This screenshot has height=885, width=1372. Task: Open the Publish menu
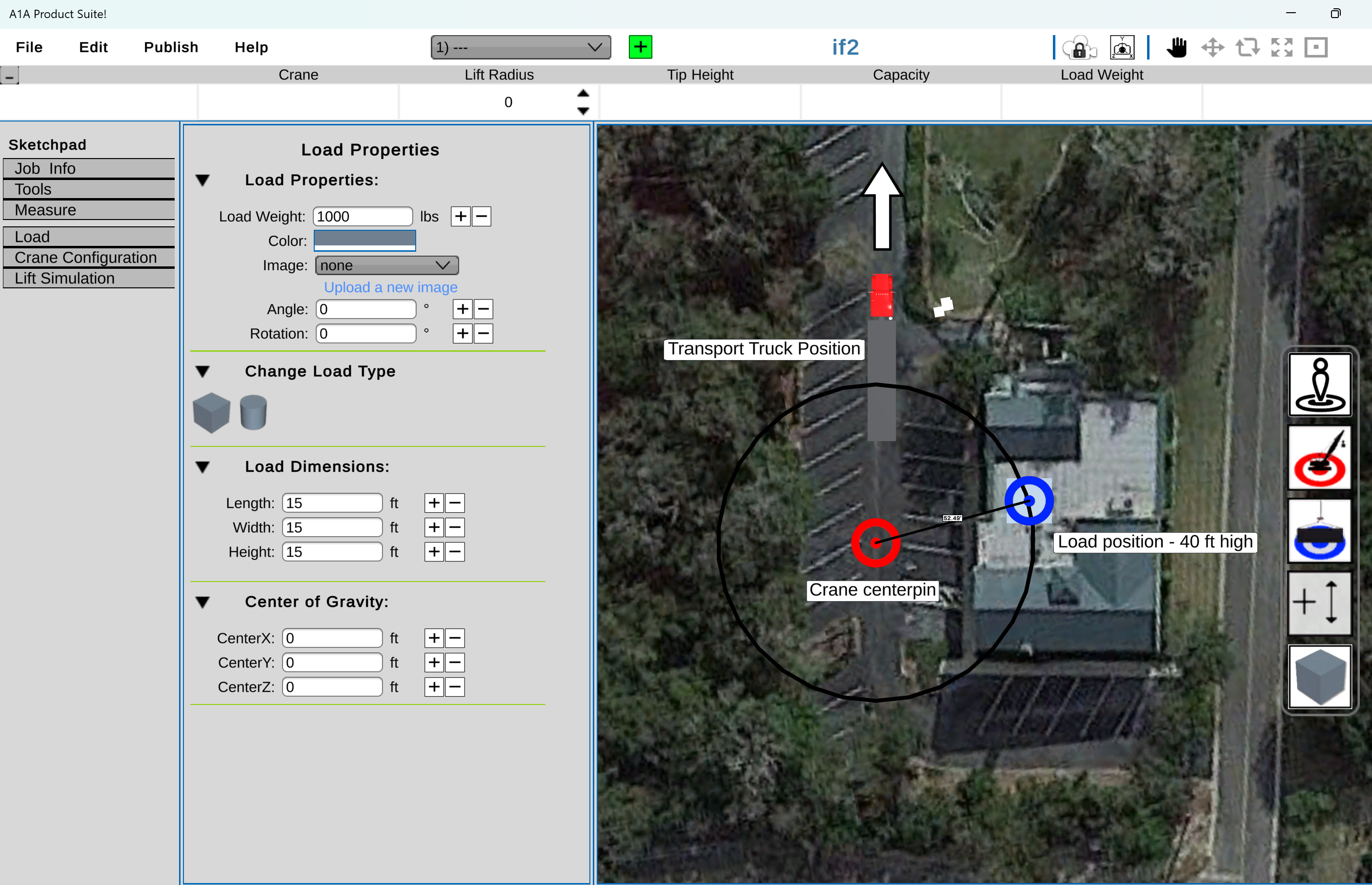(x=171, y=47)
